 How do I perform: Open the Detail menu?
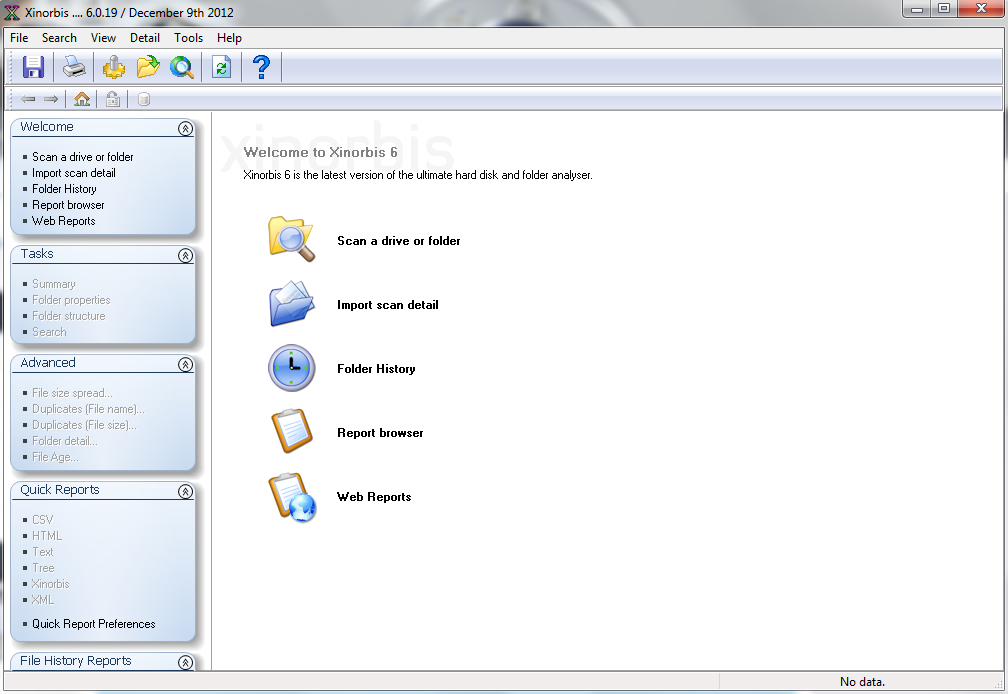[145, 38]
